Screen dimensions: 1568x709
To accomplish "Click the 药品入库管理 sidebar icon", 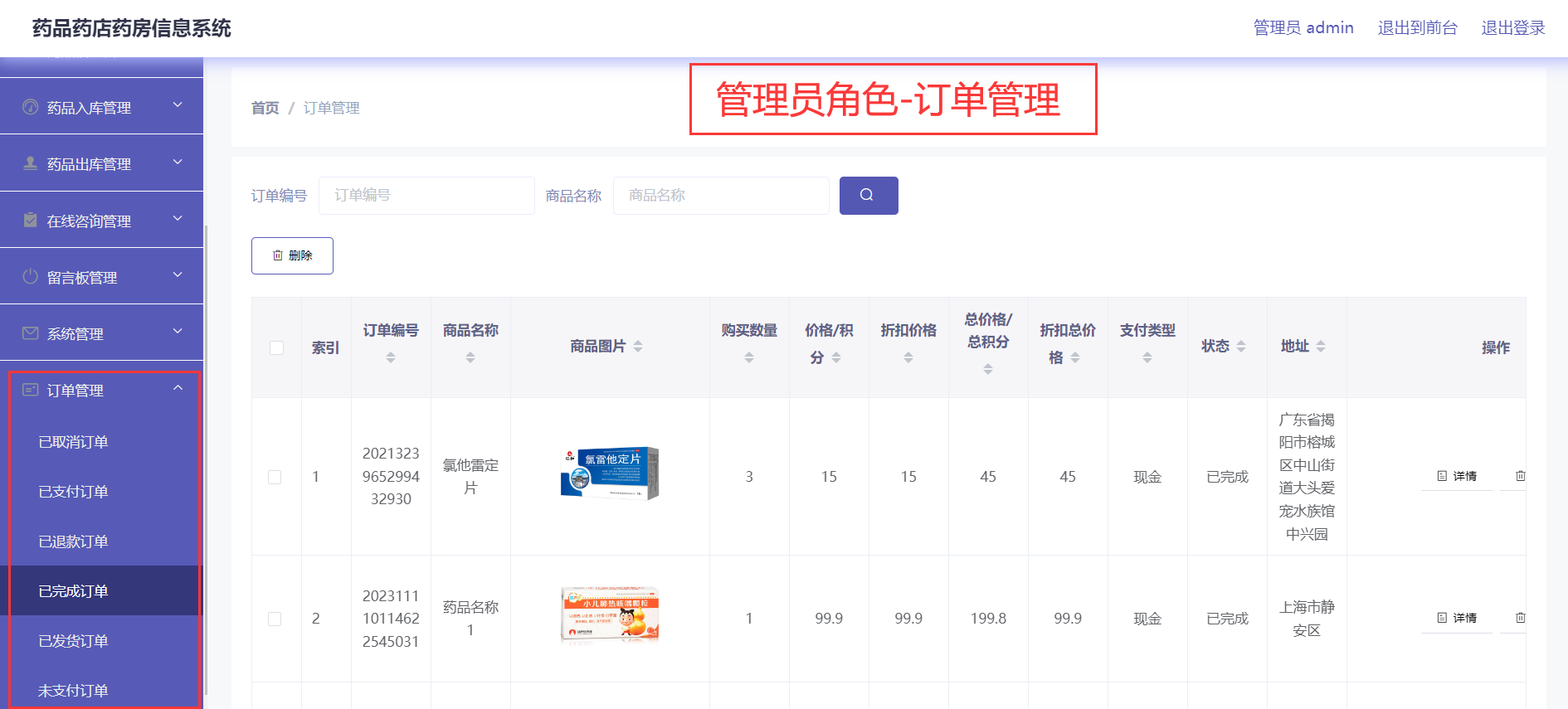I will click(x=30, y=107).
